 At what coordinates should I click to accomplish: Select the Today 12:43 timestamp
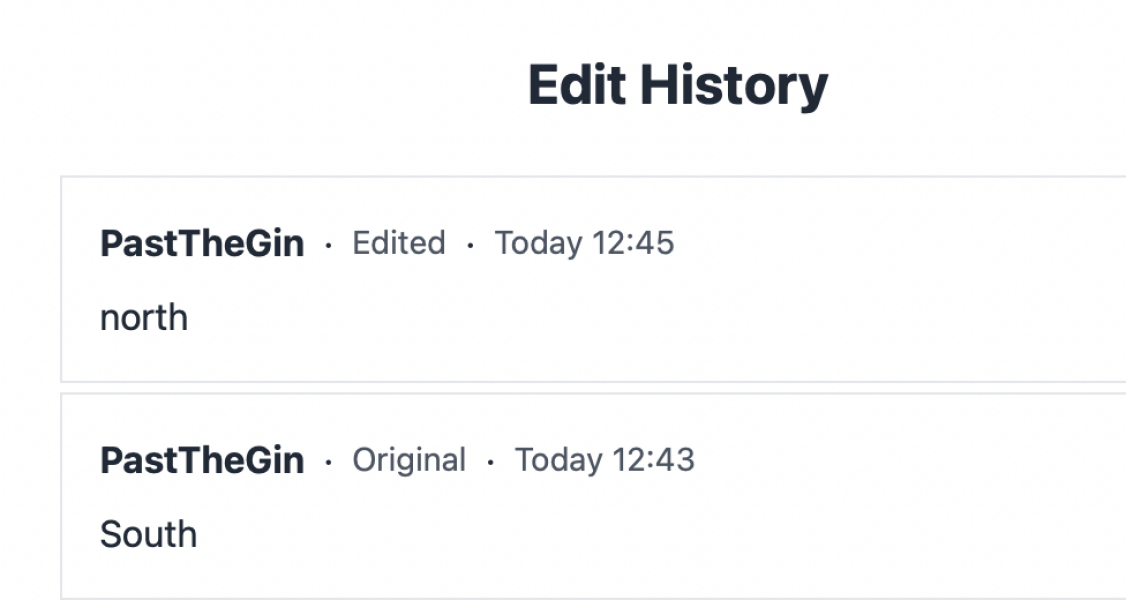[x=604, y=460]
